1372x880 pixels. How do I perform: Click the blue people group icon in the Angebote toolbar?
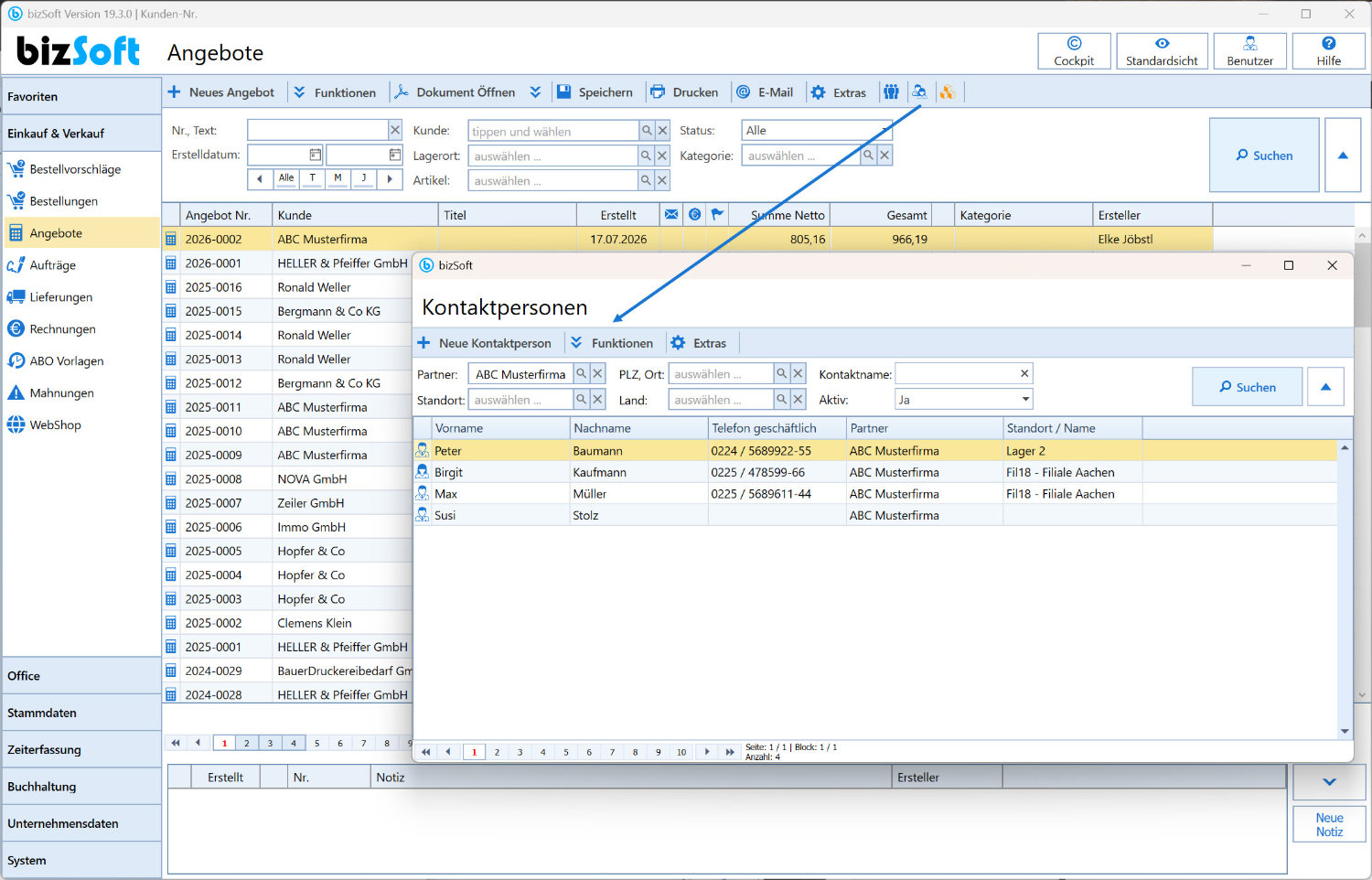coord(891,92)
